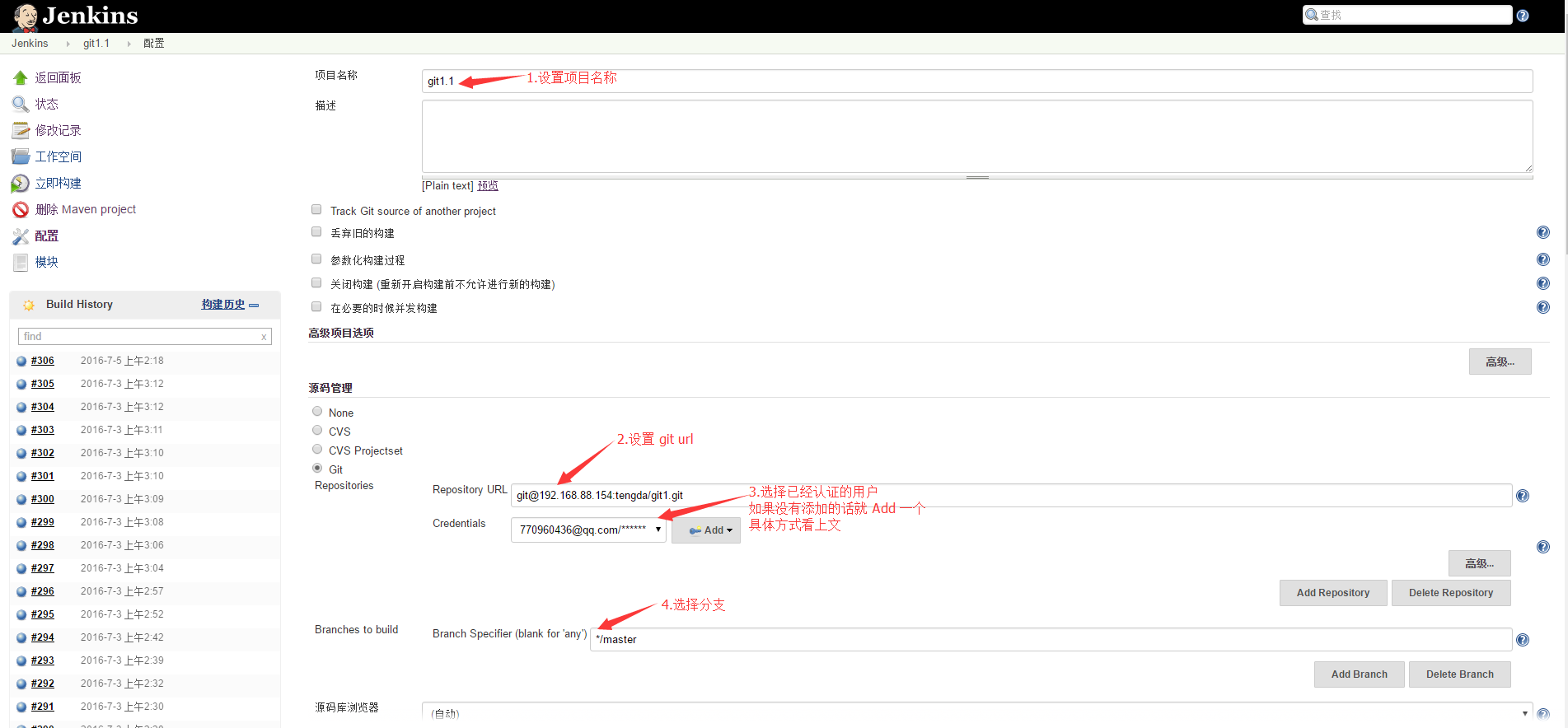1568x728 pixels.
Task: Open help for 在必要的时候并发构建 option
Action: [1543, 307]
